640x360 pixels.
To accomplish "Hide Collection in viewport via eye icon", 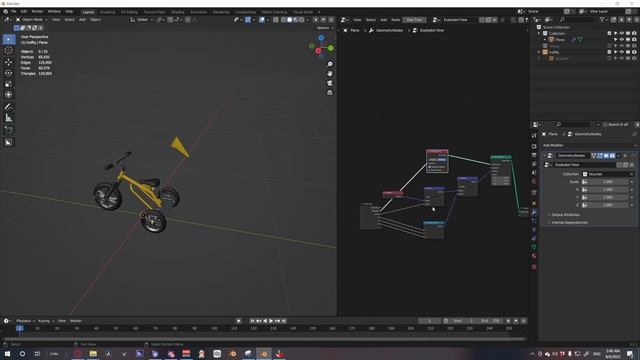I will point(622,33).
